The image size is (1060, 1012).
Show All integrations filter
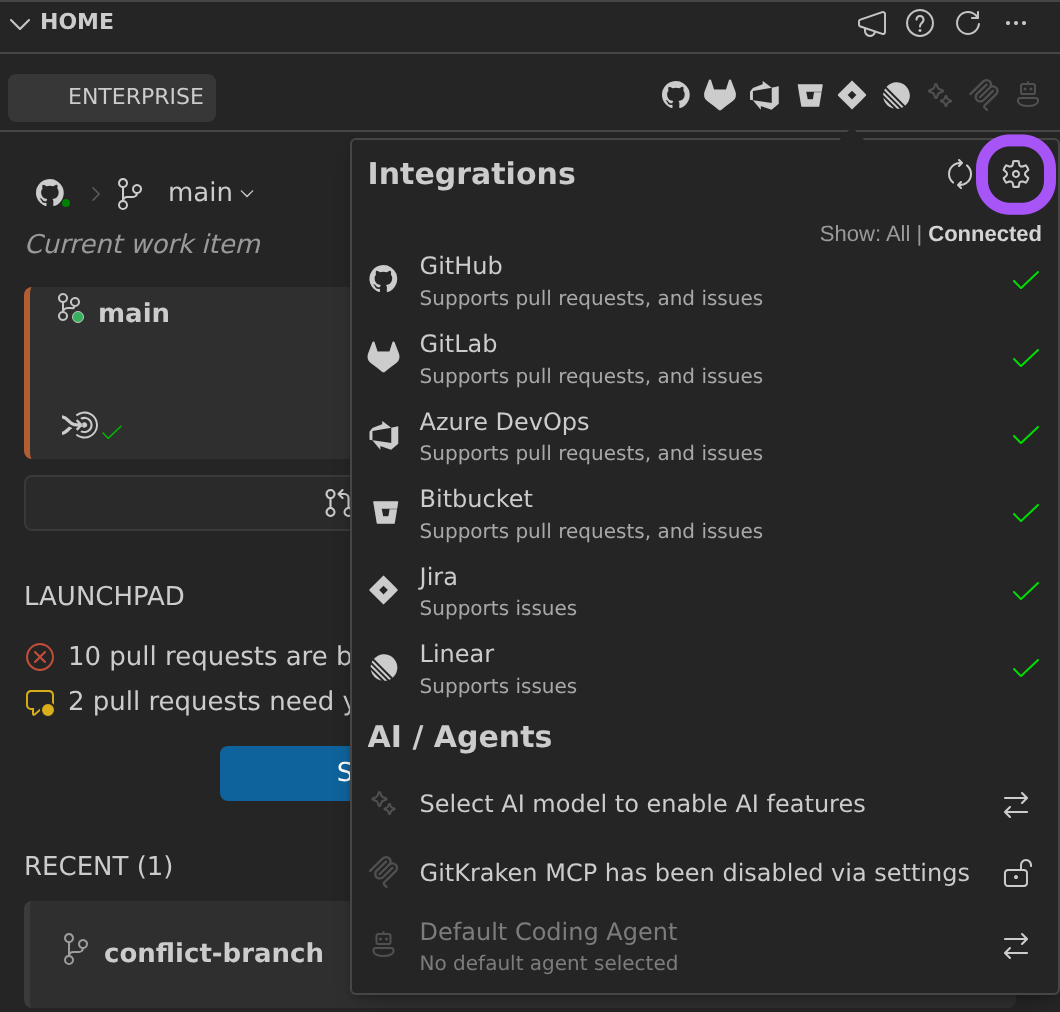898,234
